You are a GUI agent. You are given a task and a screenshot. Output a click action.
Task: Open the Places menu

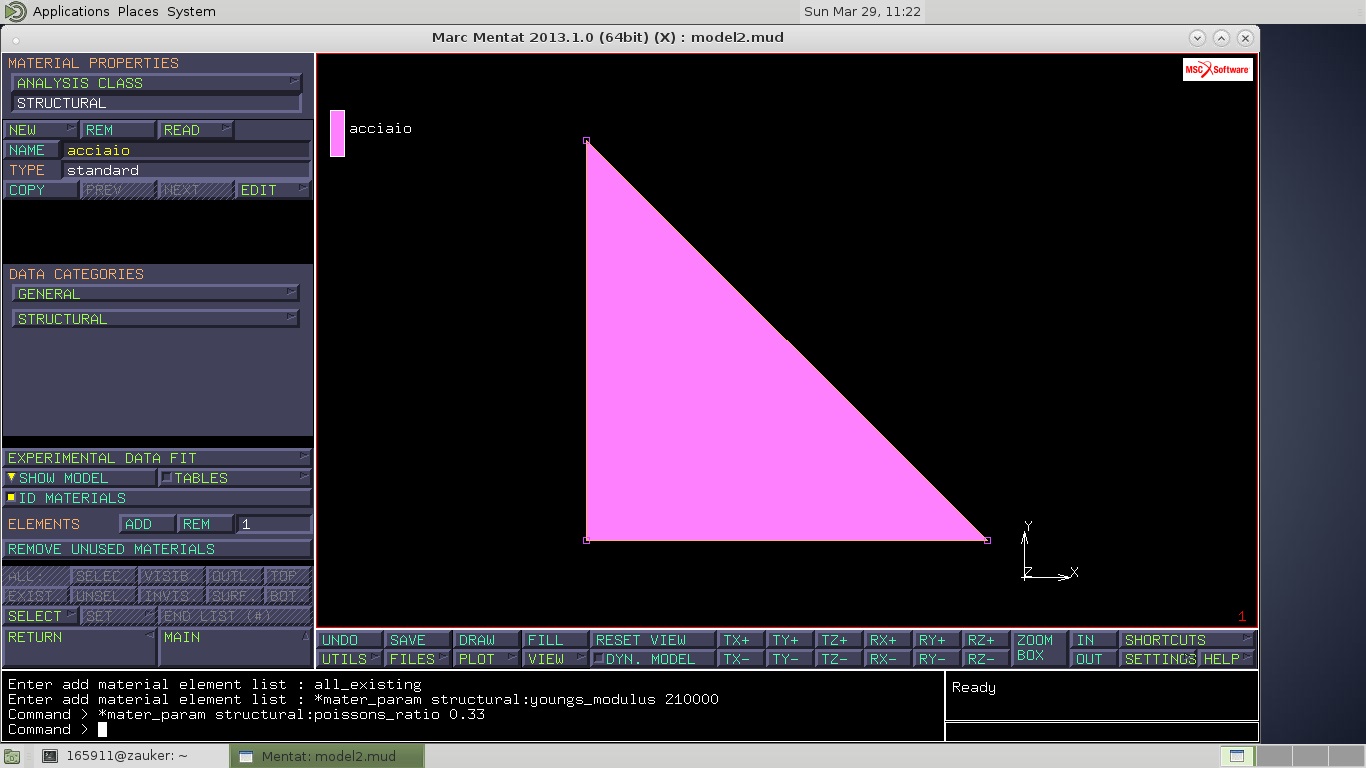(138, 11)
